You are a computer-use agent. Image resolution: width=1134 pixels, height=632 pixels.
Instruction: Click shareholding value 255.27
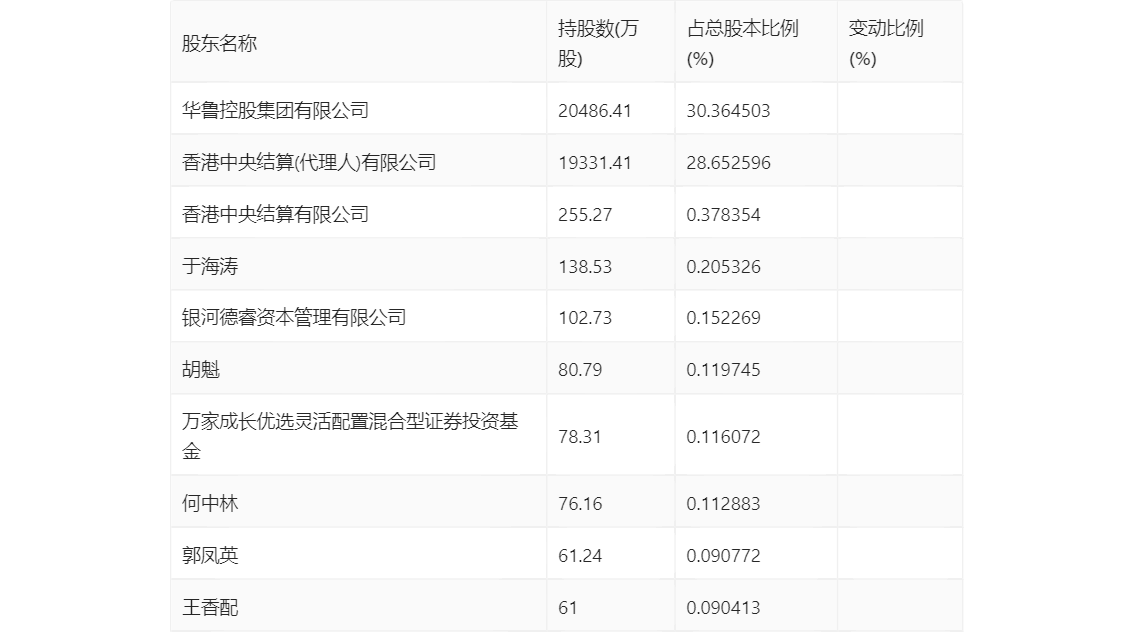click(x=585, y=215)
